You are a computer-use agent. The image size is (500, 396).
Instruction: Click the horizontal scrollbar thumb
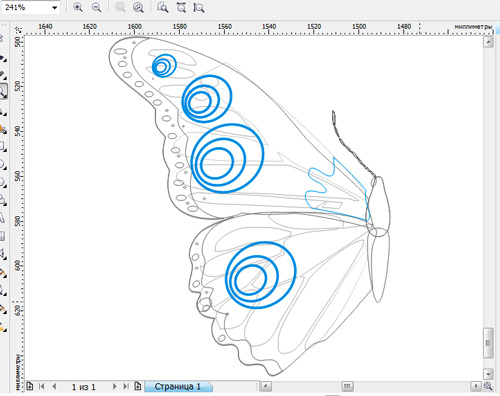(x=347, y=386)
